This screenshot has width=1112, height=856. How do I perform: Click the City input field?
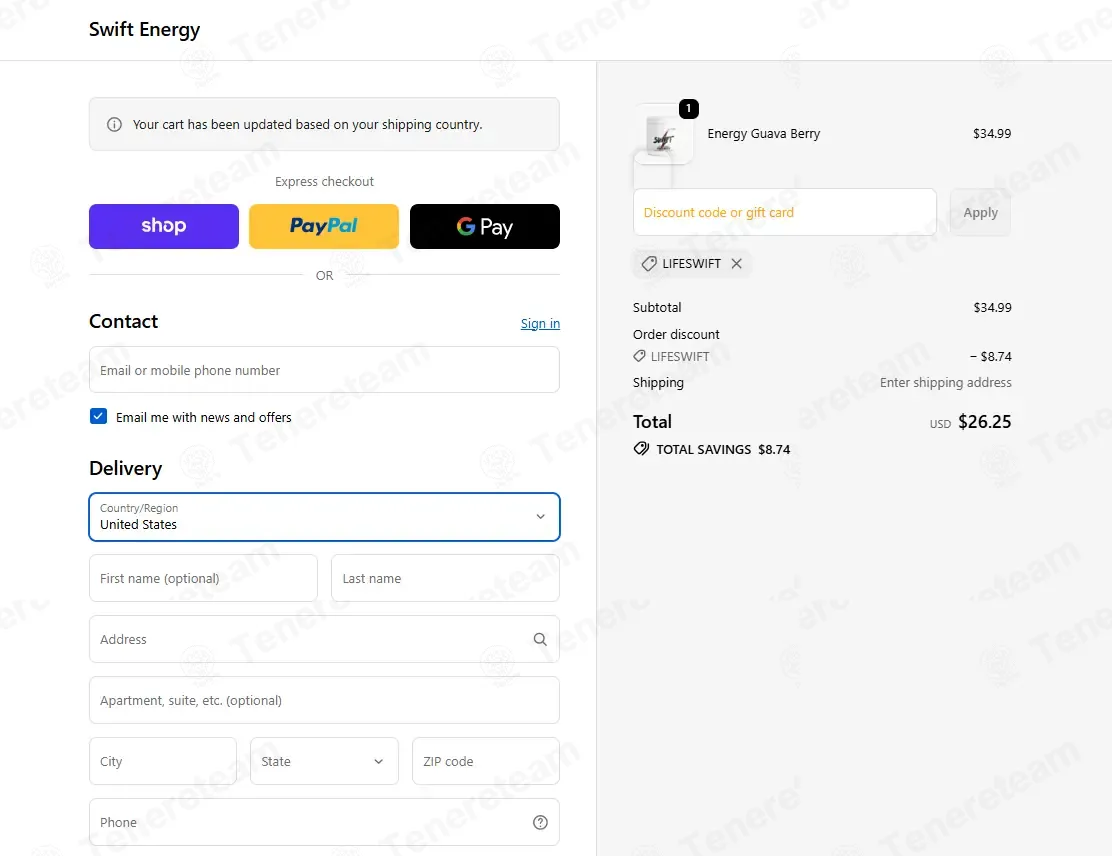tap(163, 761)
